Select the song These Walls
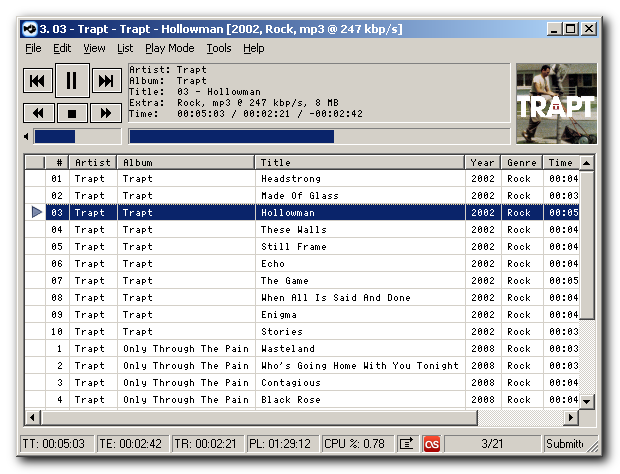This screenshot has height=474, width=620. [302, 230]
